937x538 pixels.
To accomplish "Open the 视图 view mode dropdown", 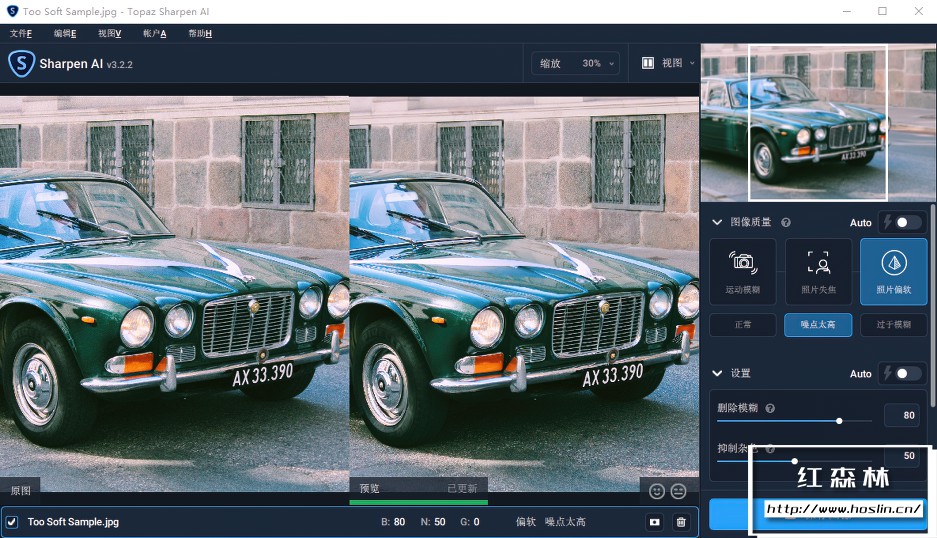I will pos(668,63).
